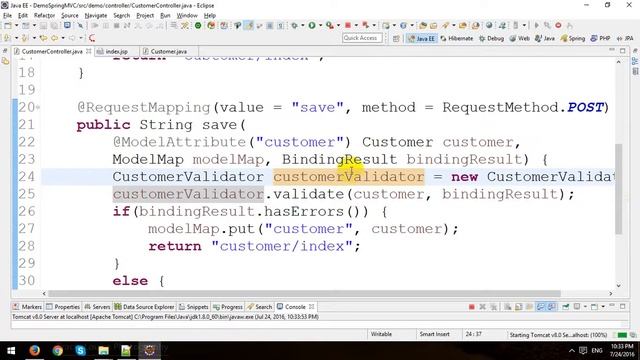Open the Back history dropdown arrow
This screenshot has width=640, height=360.
pos(63,38)
